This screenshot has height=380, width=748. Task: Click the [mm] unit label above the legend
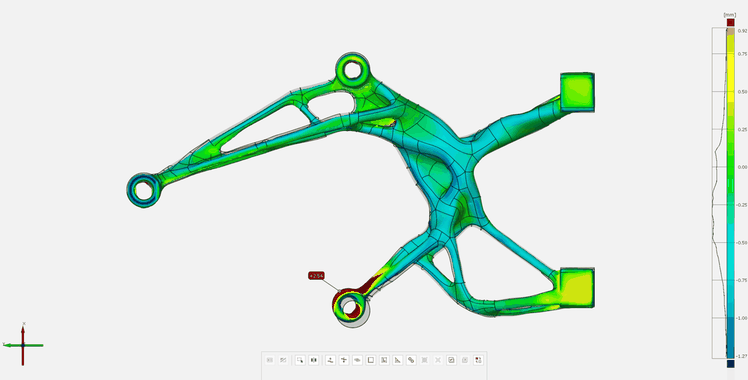click(x=730, y=15)
